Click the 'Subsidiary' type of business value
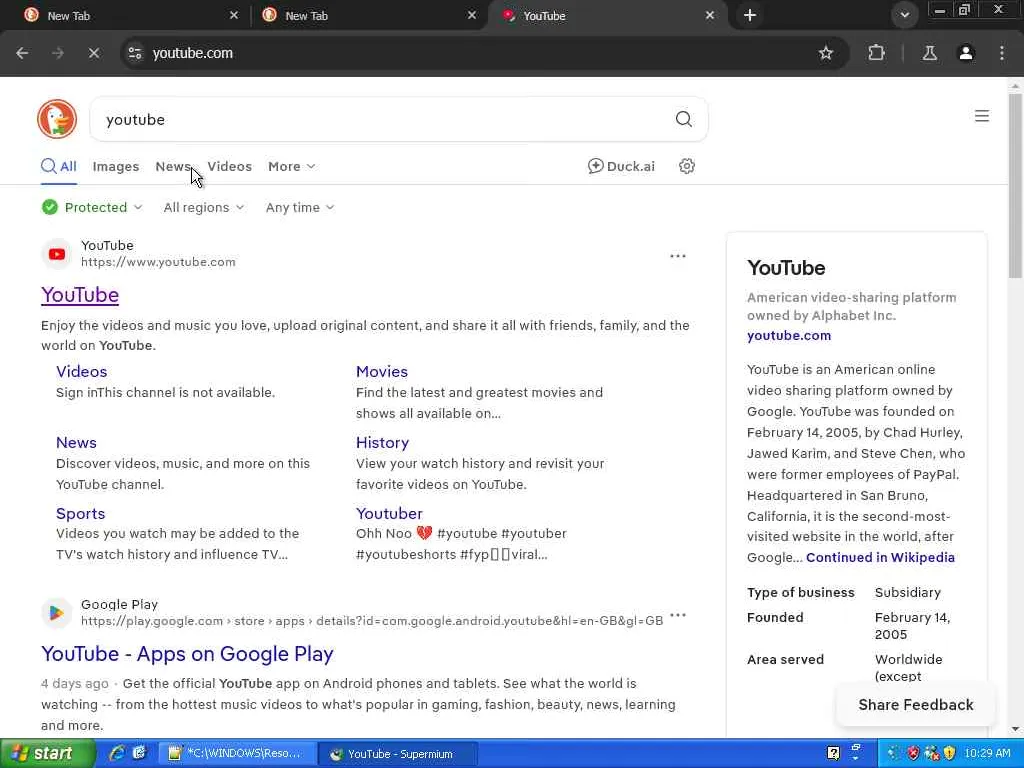Viewport: 1024px width, 768px height. pyautogui.click(x=908, y=592)
